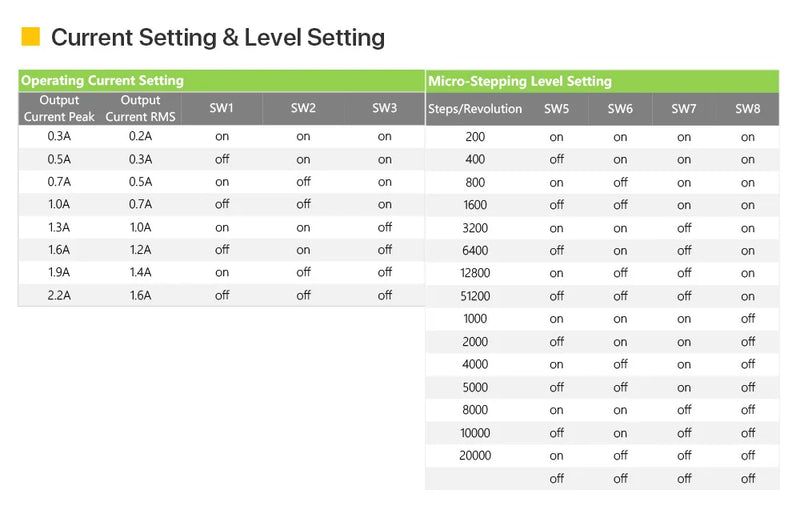Click the SW2 column header

303,108
